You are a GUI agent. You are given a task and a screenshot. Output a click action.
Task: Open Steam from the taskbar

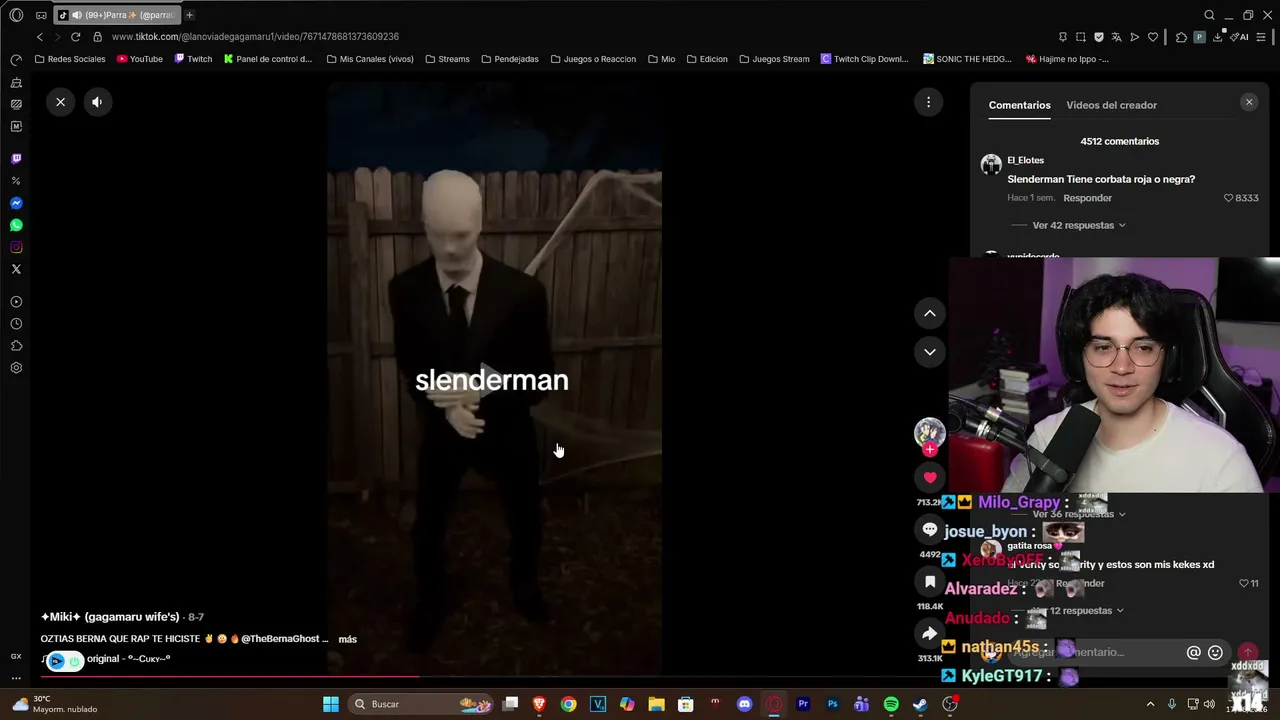[x=920, y=704]
